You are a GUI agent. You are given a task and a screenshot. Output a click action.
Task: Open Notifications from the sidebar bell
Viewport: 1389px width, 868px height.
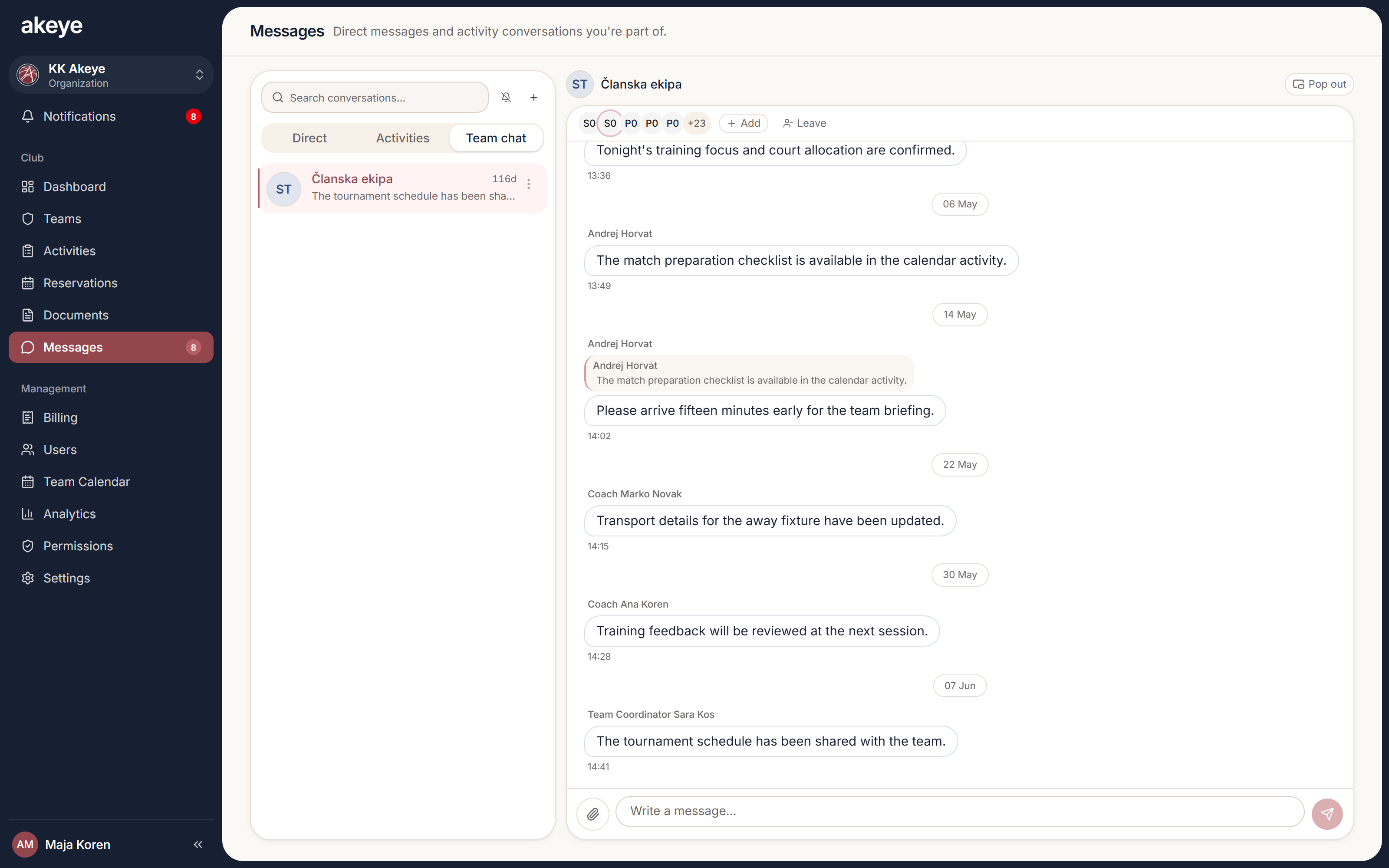[111, 116]
